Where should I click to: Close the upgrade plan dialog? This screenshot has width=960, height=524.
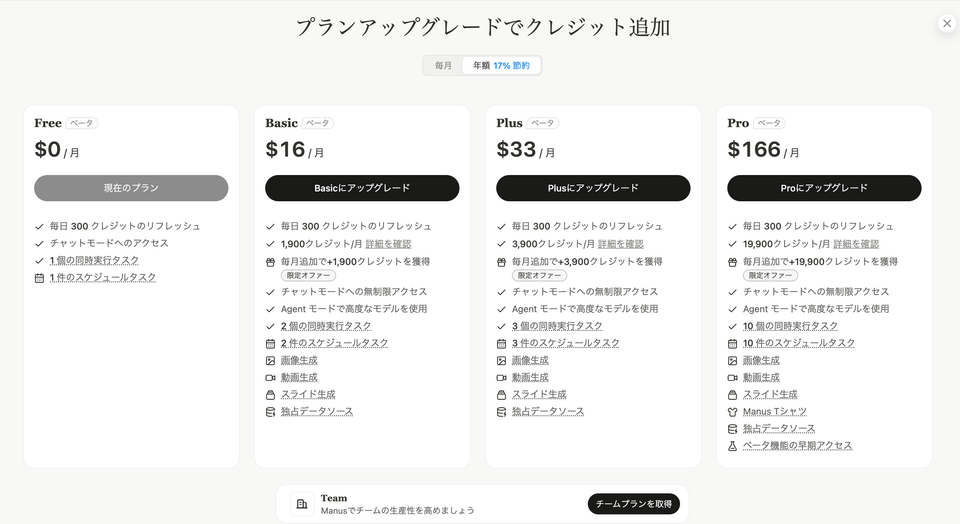click(x=946, y=24)
